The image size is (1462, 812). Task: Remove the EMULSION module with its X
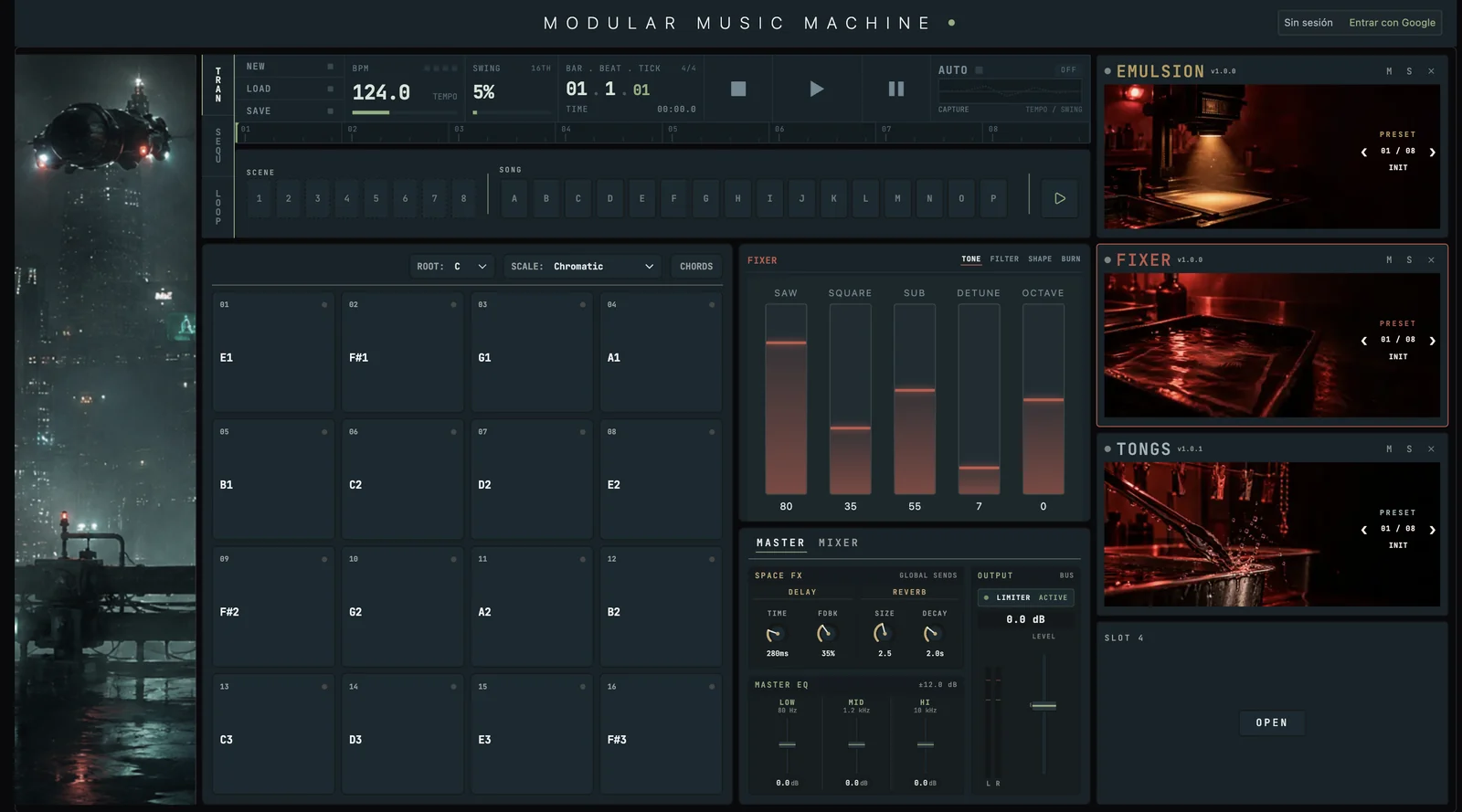click(1431, 71)
